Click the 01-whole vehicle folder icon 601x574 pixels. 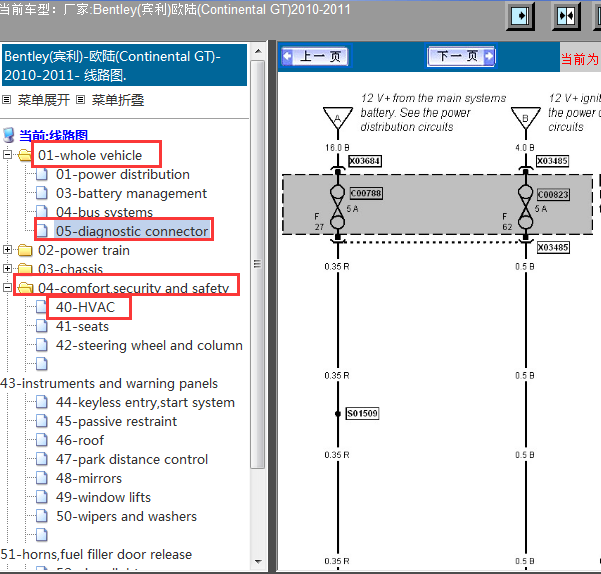25,155
